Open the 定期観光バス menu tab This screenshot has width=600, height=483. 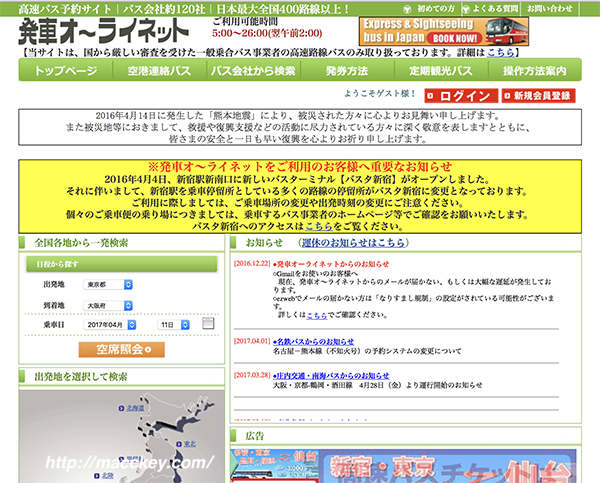[441, 71]
